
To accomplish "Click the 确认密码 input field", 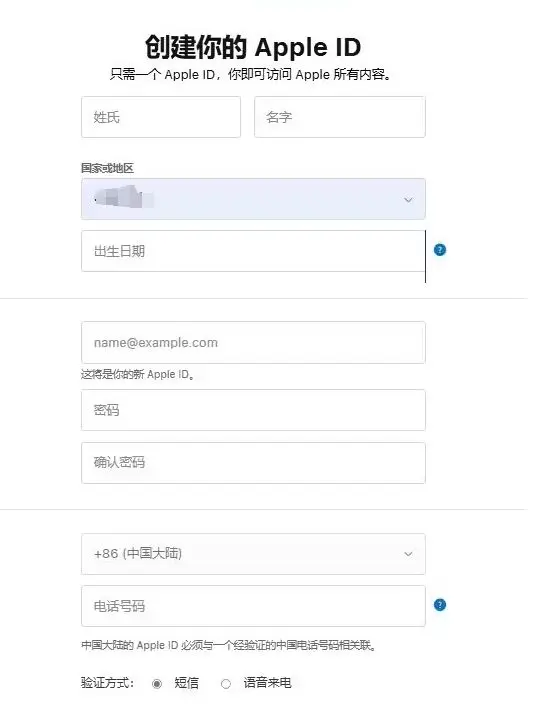I will coord(253,463).
